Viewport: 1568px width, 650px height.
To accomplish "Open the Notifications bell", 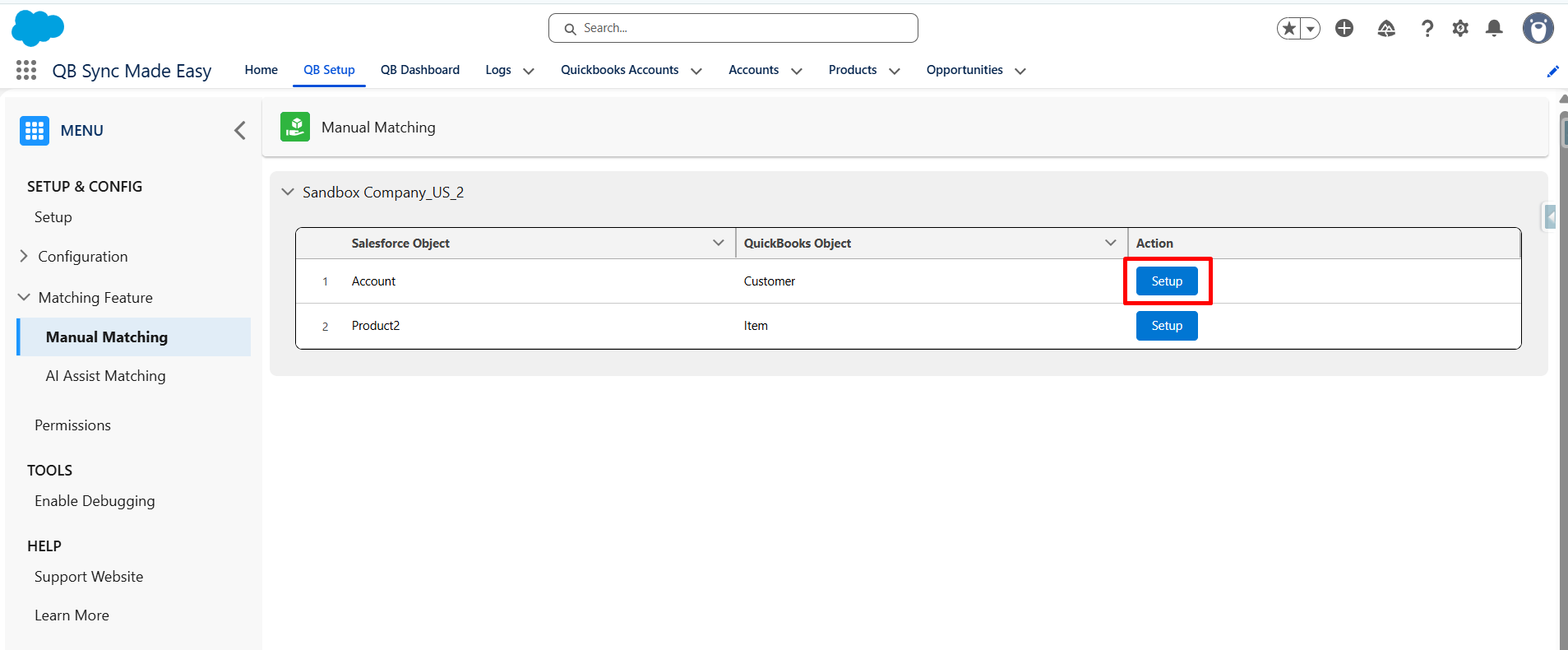I will 1494,29.
